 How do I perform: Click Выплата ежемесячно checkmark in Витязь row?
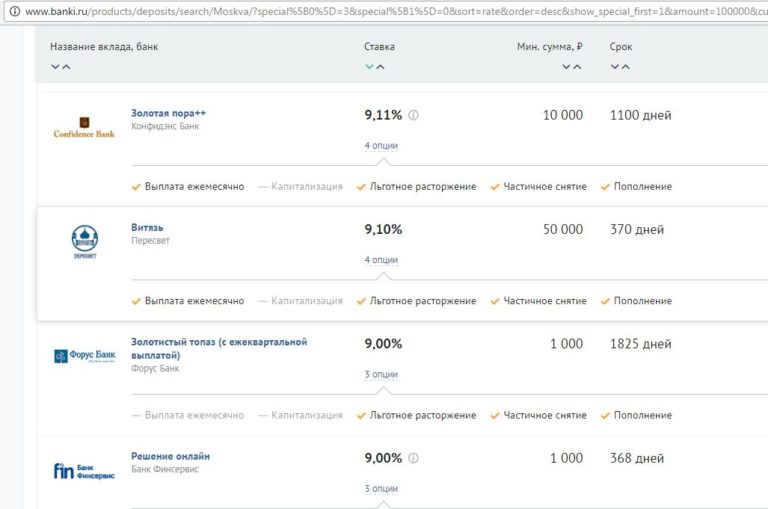[x=137, y=301]
